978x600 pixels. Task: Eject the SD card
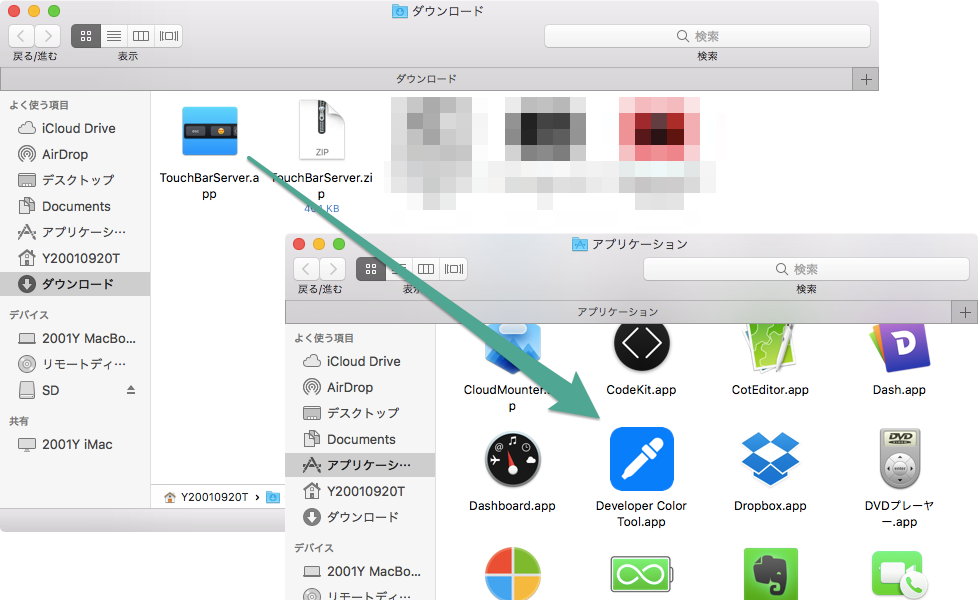point(131,390)
